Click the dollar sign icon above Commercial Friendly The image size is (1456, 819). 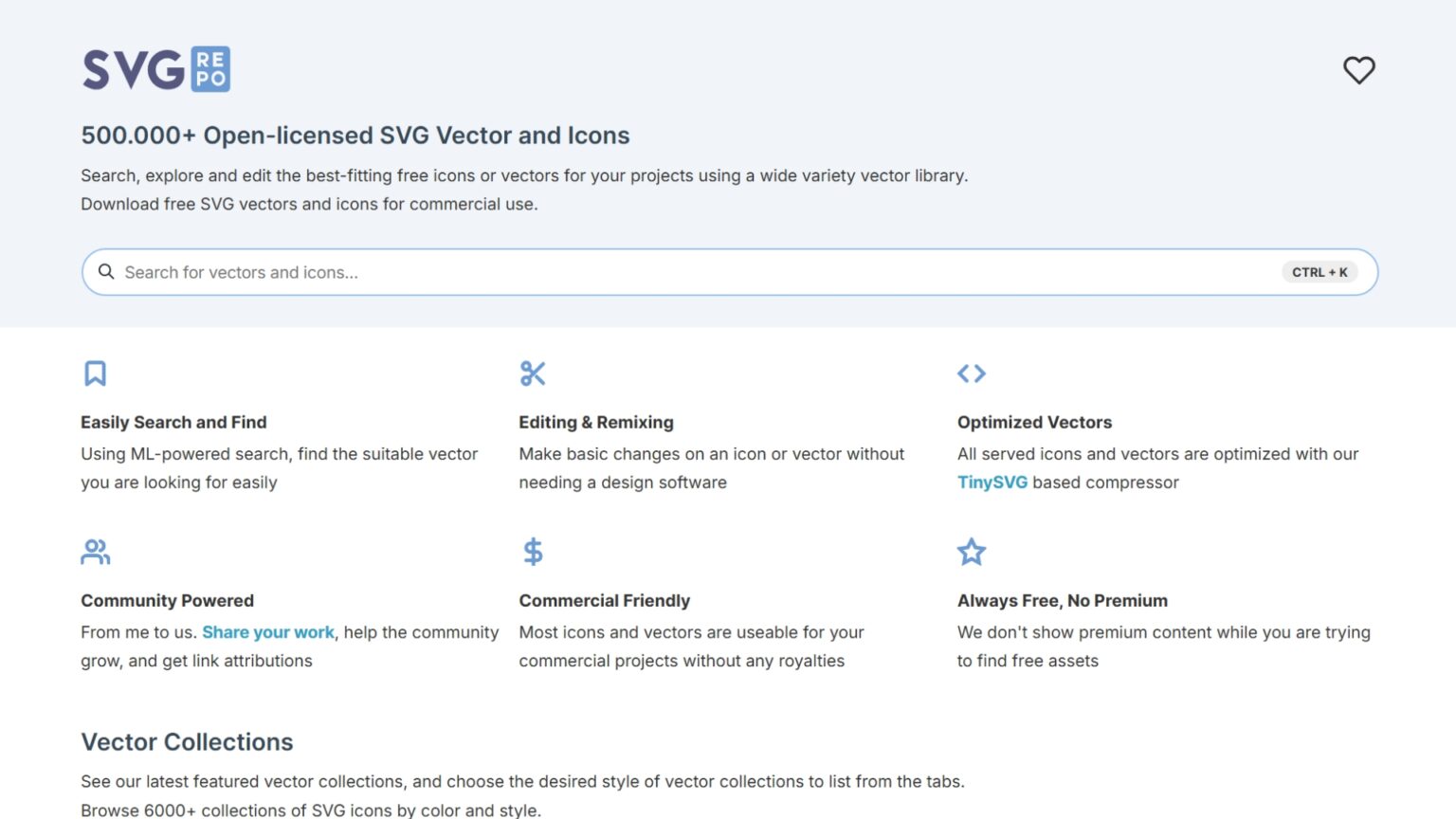tap(533, 552)
